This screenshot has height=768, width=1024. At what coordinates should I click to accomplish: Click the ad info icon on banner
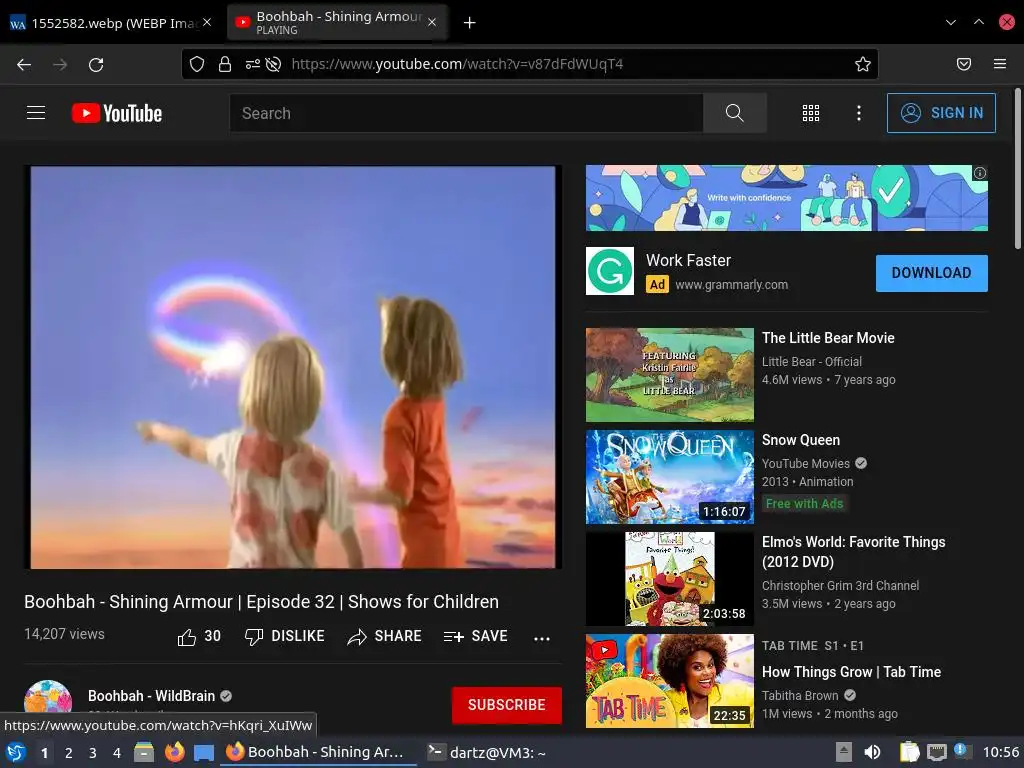(x=980, y=173)
